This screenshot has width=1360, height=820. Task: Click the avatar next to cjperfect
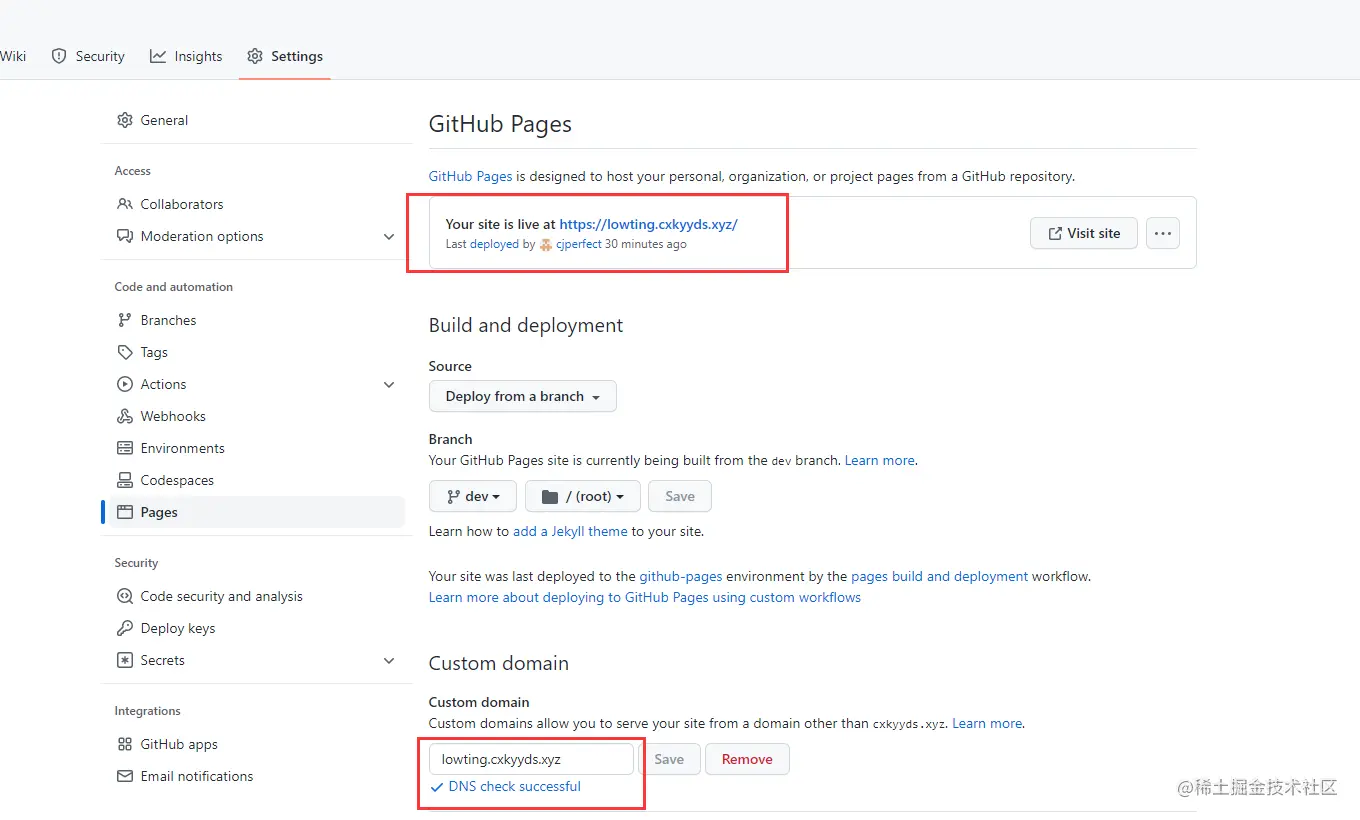[546, 244]
